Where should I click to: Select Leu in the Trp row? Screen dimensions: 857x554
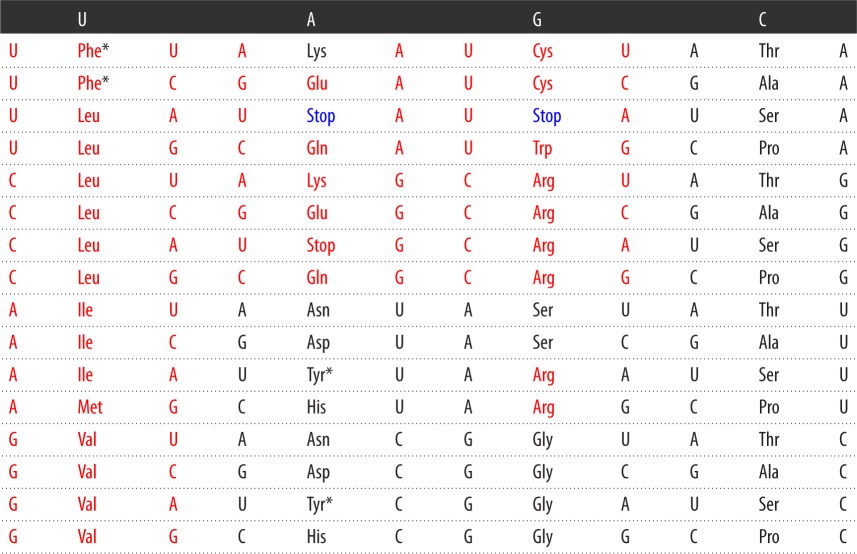[x=89, y=148]
